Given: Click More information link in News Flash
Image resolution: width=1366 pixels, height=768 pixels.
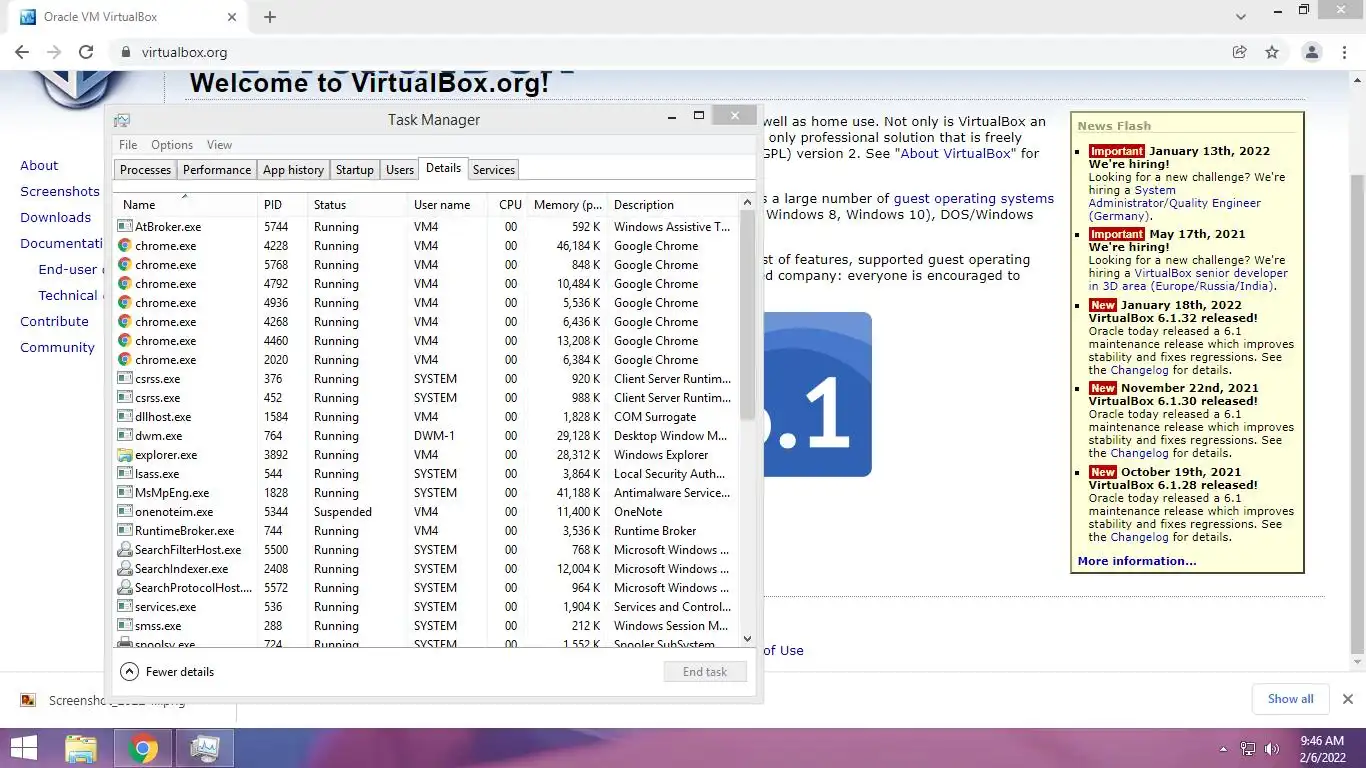Looking at the screenshot, I should 1137,561.
